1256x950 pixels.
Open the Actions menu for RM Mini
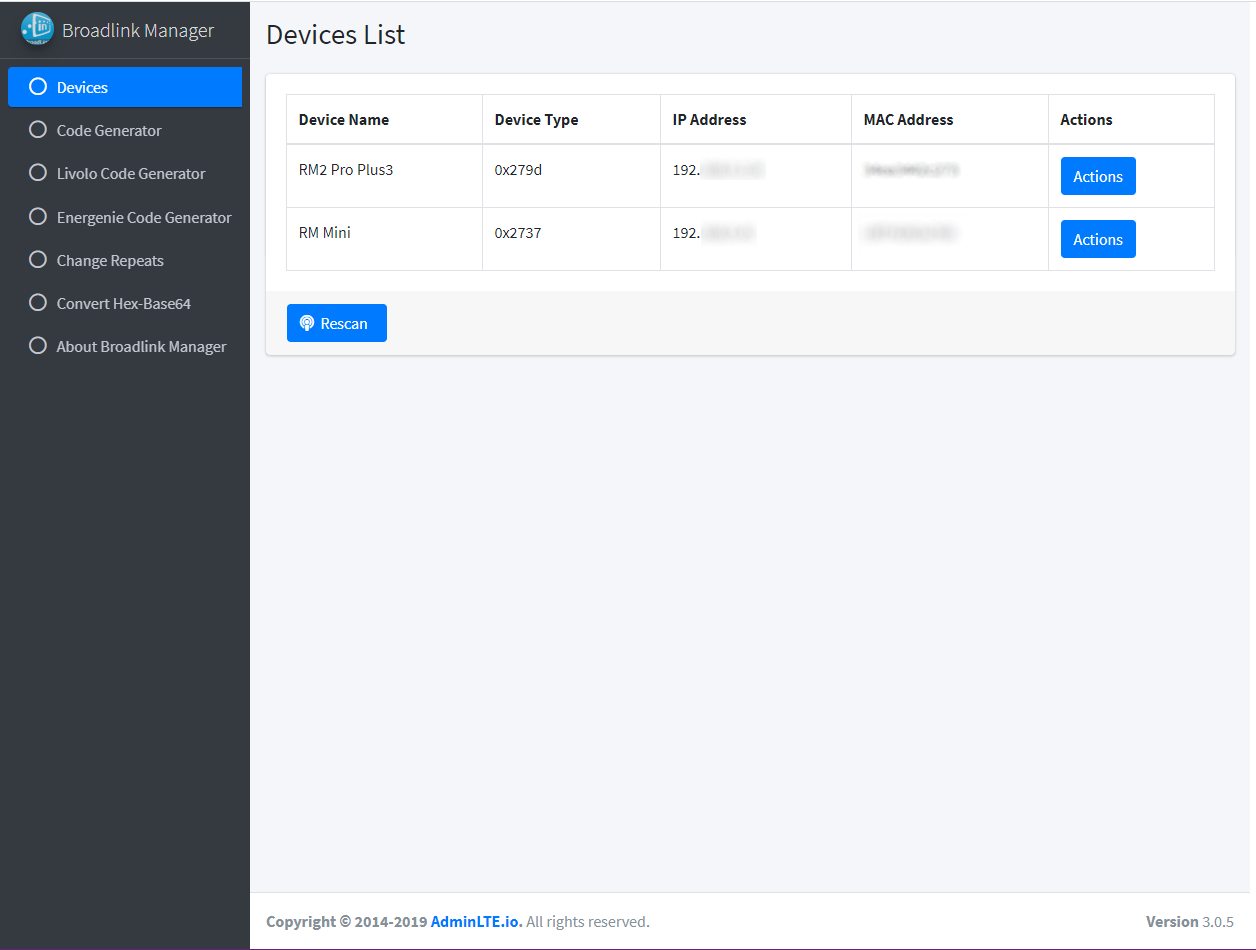tap(1097, 239)
